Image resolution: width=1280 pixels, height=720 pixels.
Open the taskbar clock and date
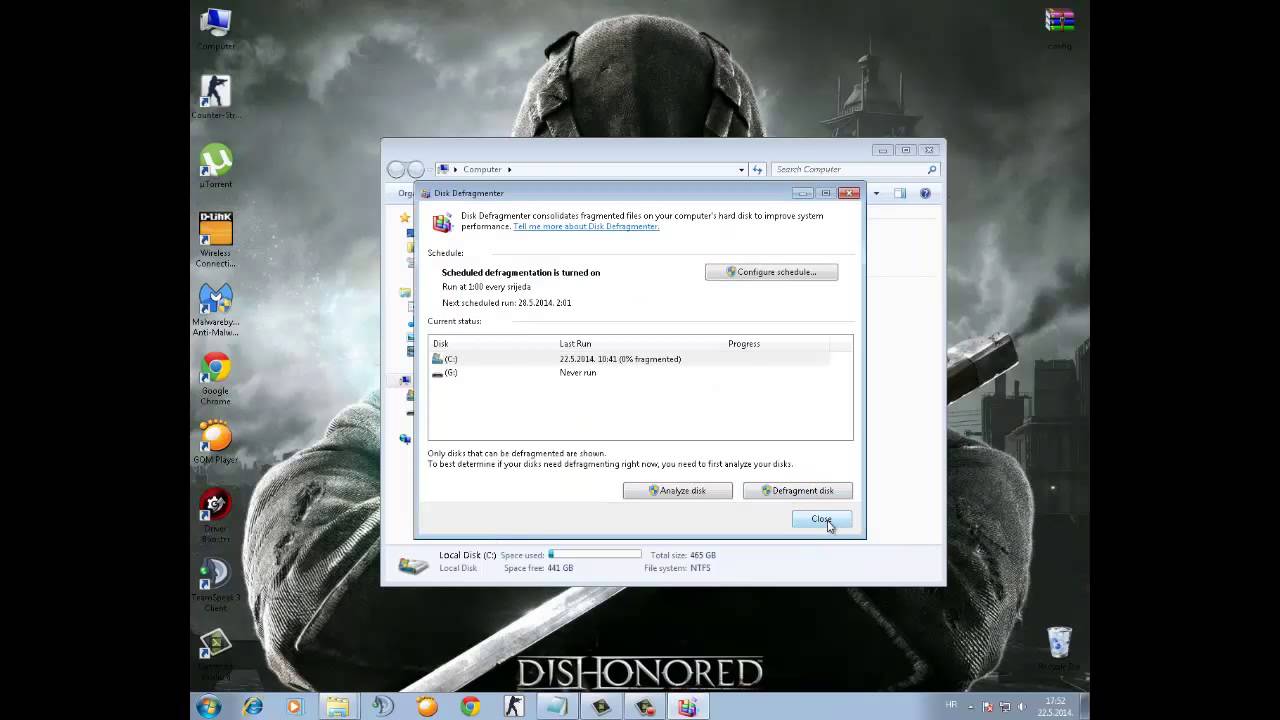(1056, 707)
